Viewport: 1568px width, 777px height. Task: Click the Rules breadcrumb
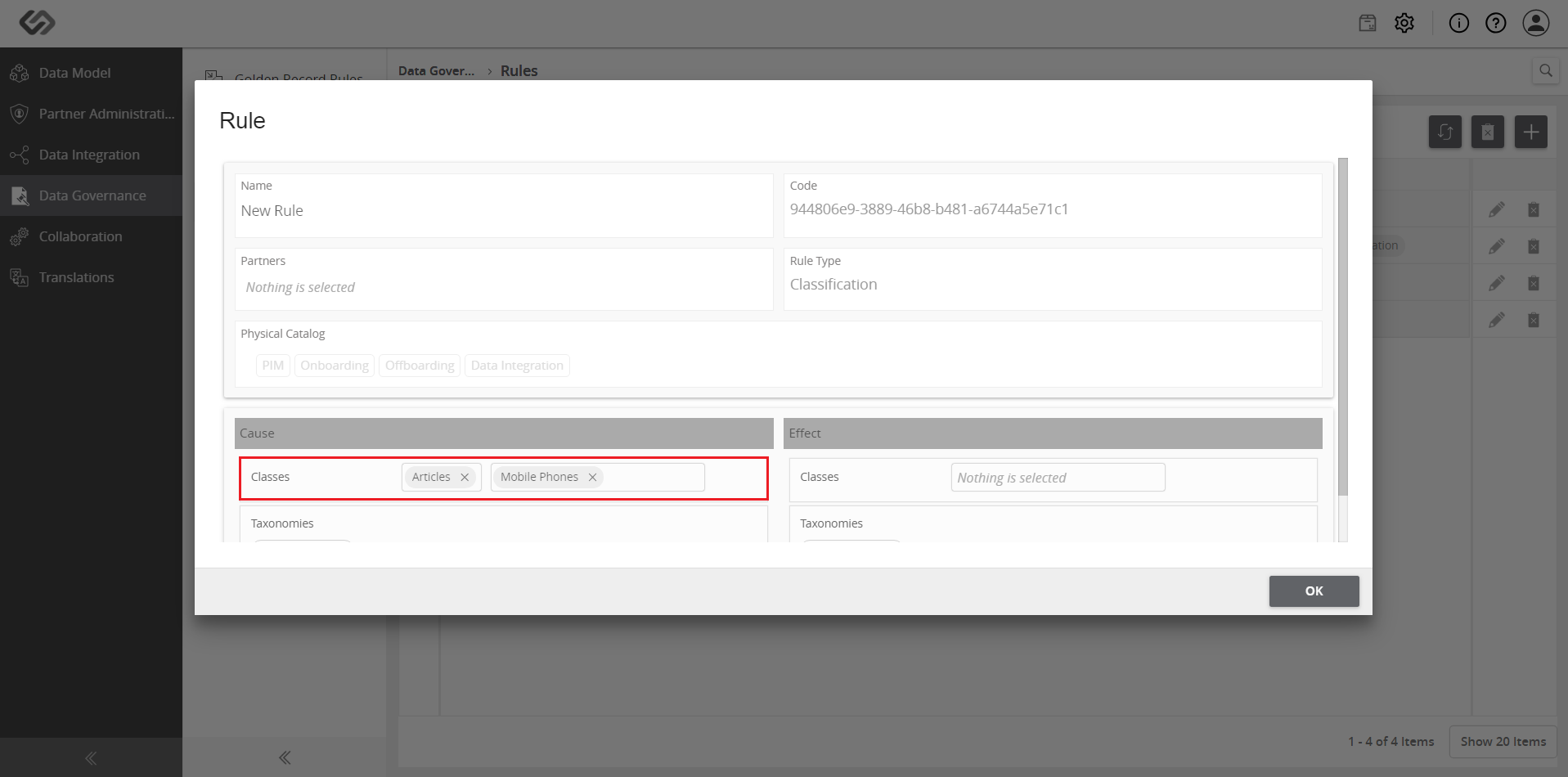[x=519, y=71]
